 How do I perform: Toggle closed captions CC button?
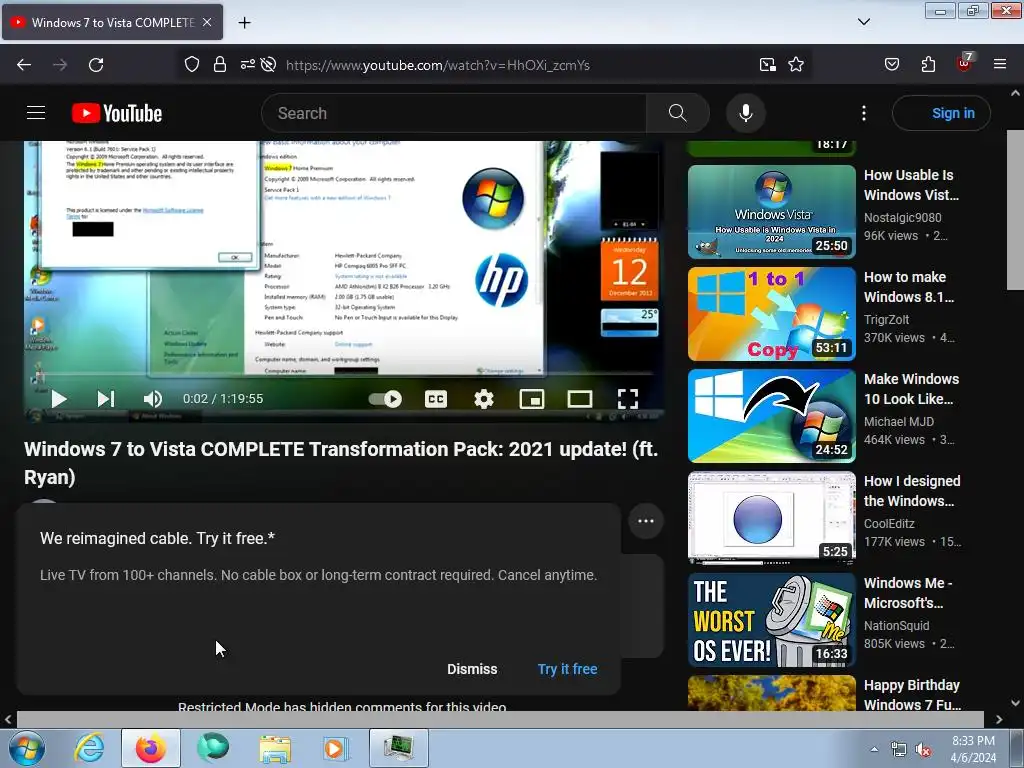[x=436, y=399]
